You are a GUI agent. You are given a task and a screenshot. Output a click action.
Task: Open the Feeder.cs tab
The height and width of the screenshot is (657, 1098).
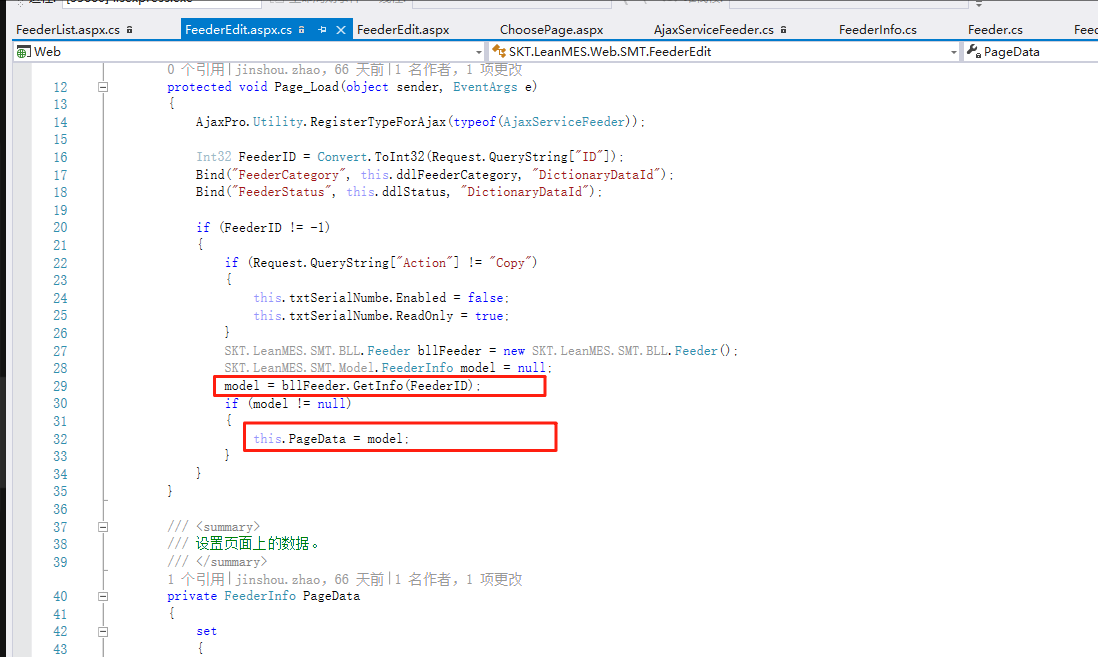pos(995,29)
